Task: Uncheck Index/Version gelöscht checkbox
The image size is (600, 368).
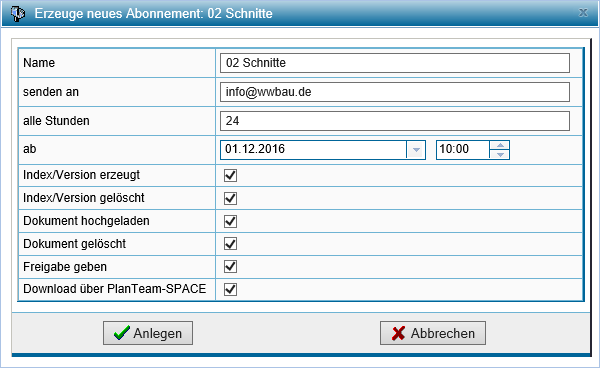Action: click(230, 198)
